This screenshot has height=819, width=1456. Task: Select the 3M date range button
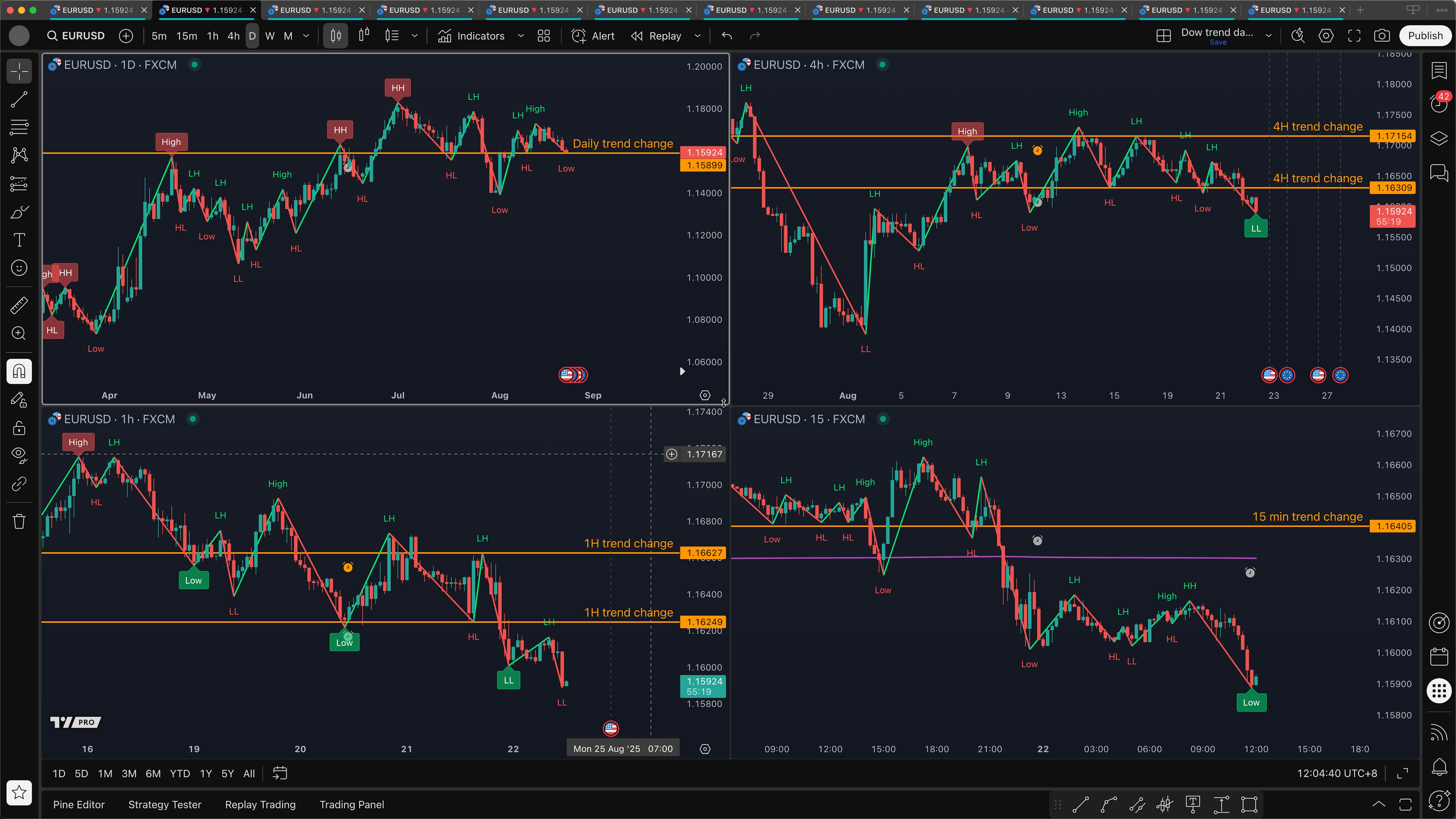click(129, 773)
